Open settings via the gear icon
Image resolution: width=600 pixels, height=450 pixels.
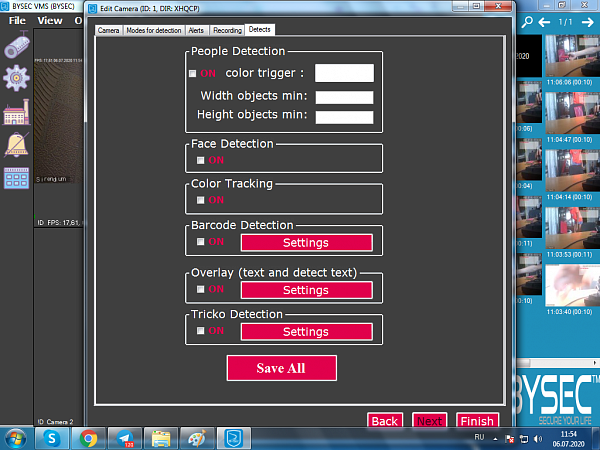[17, 79]
